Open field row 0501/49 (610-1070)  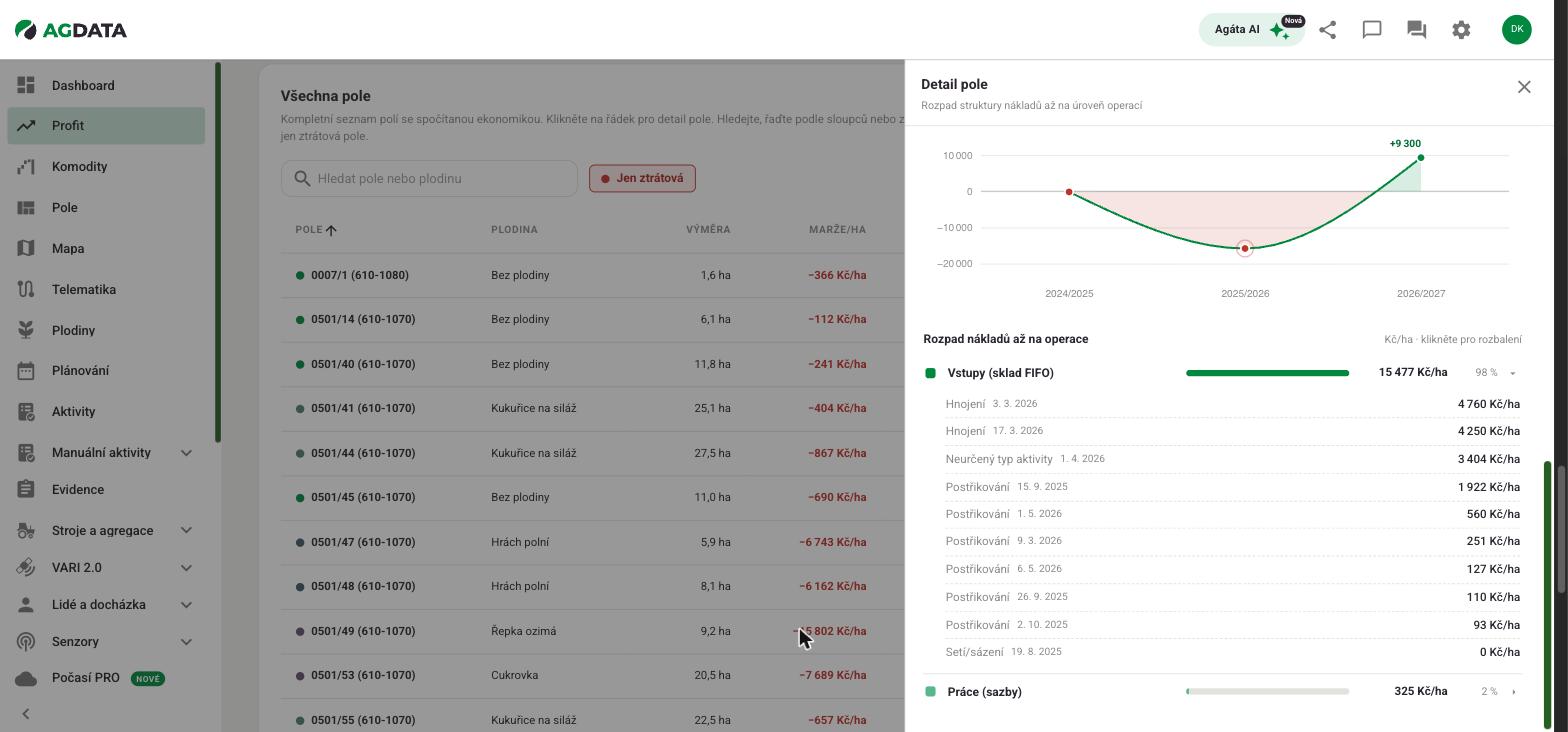[x=592, y=631]
